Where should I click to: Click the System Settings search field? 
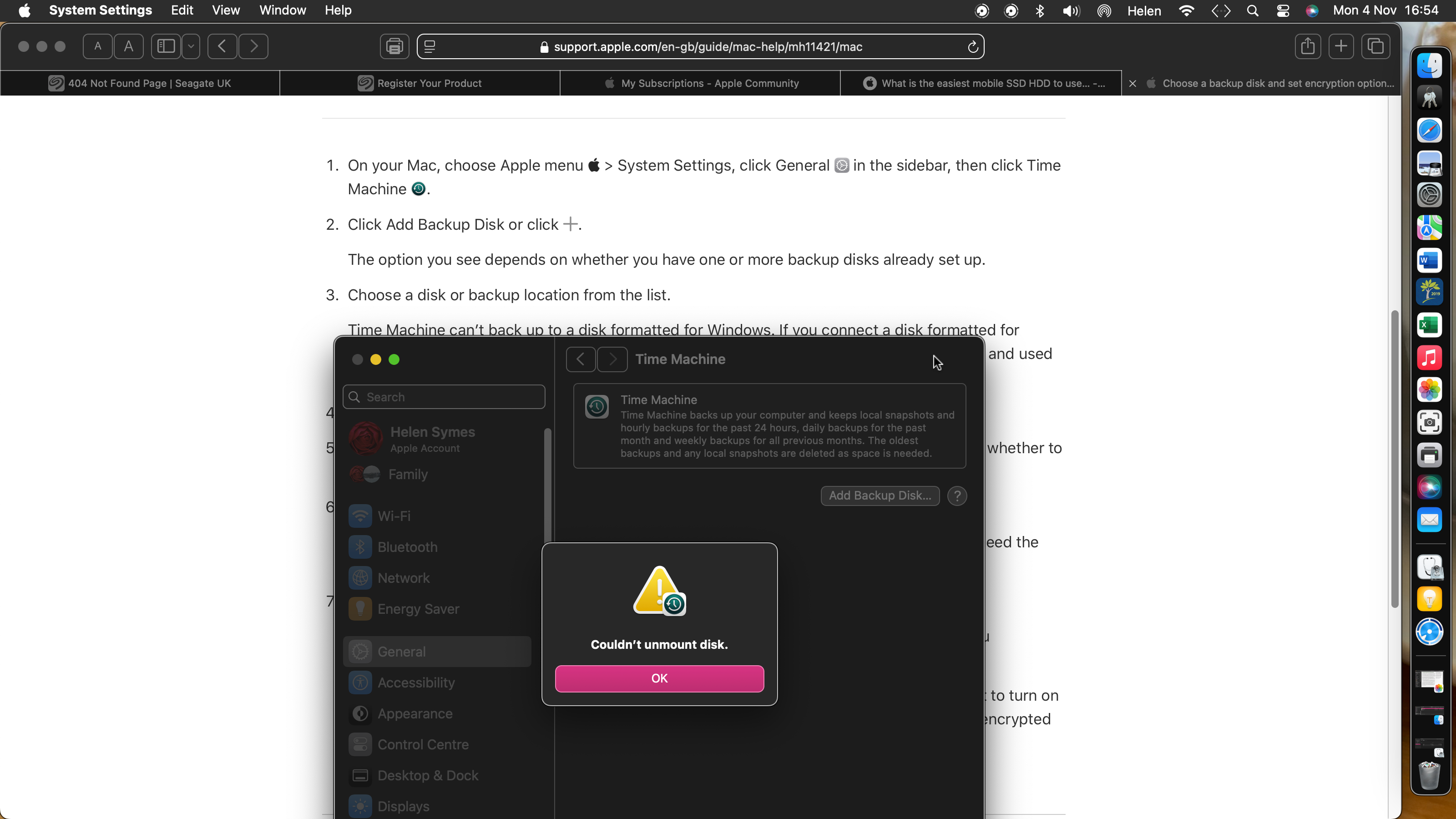(444, 397)
